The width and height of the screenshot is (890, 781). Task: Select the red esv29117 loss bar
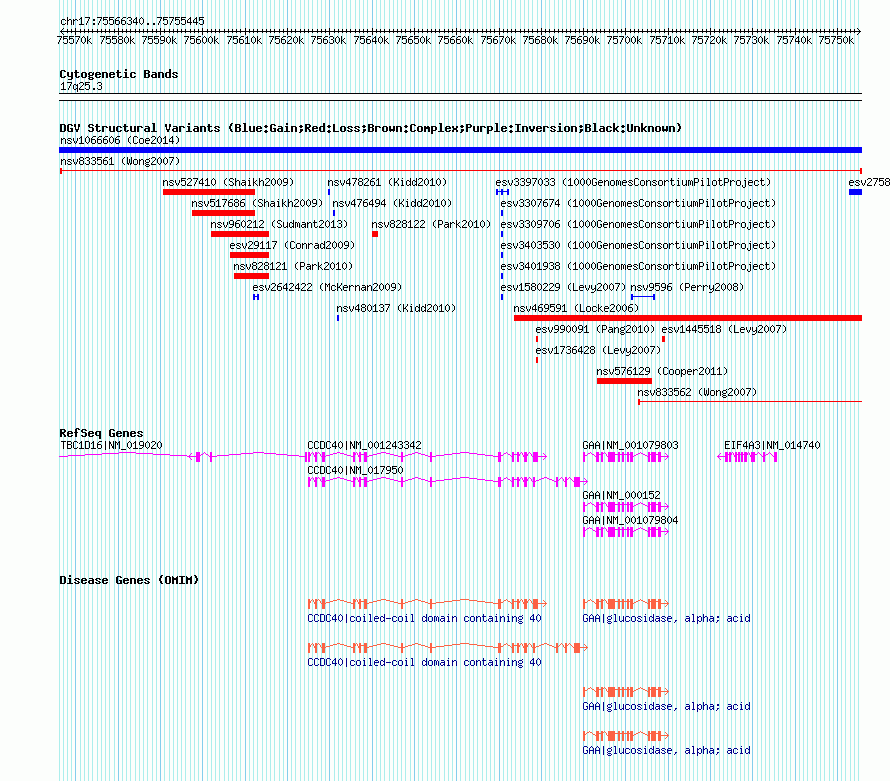click(250, 255)
